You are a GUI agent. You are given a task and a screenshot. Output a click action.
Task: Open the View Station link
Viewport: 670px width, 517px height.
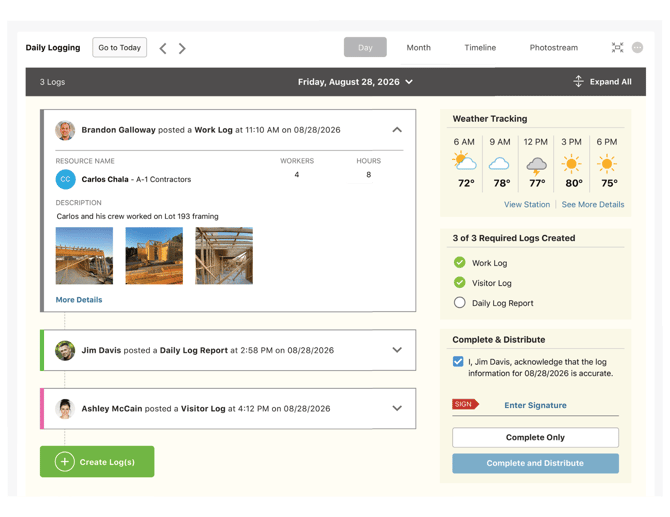[527, 205]
